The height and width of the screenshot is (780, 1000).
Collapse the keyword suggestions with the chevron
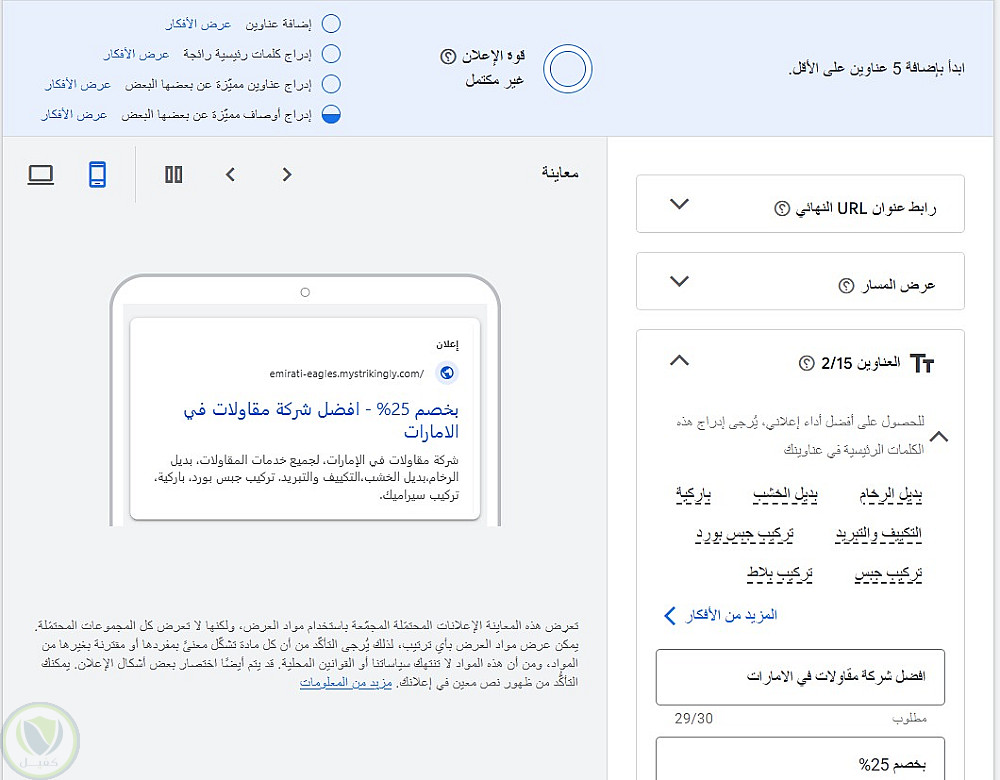(x=939, y=437)
